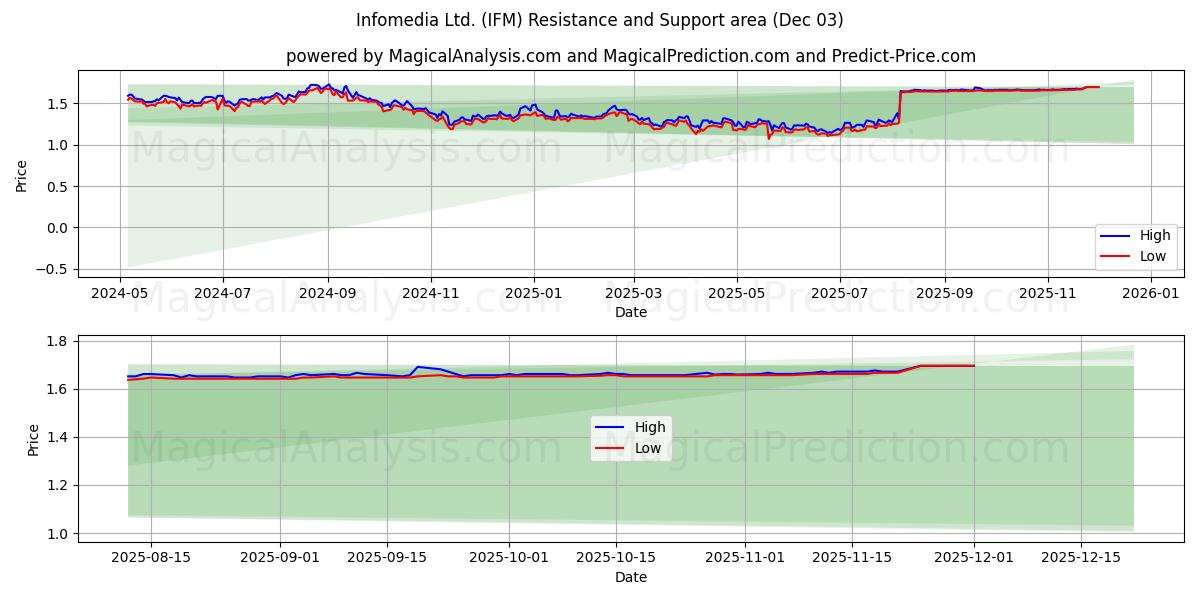Click 'High' in the bottom chart legend
This screenshot has width=1200, height=600.
pyautogui.click(x=650, y=427)
